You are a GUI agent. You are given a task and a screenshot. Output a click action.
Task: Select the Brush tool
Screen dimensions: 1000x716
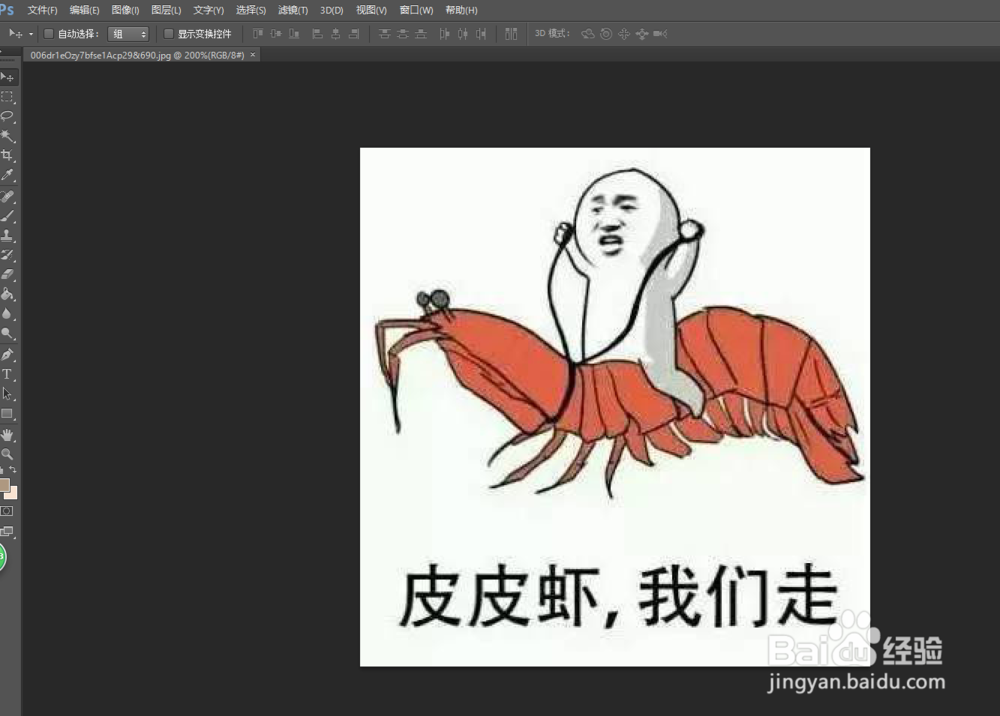(8, 216)
